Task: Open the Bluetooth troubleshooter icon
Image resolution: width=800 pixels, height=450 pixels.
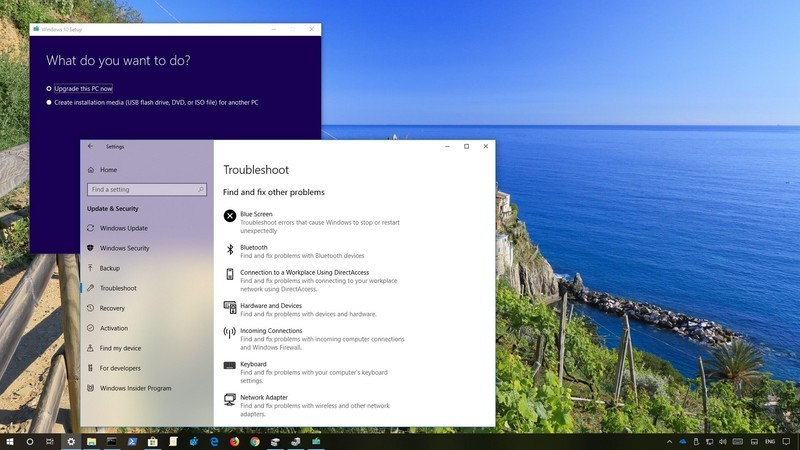Action: point(230,249)
